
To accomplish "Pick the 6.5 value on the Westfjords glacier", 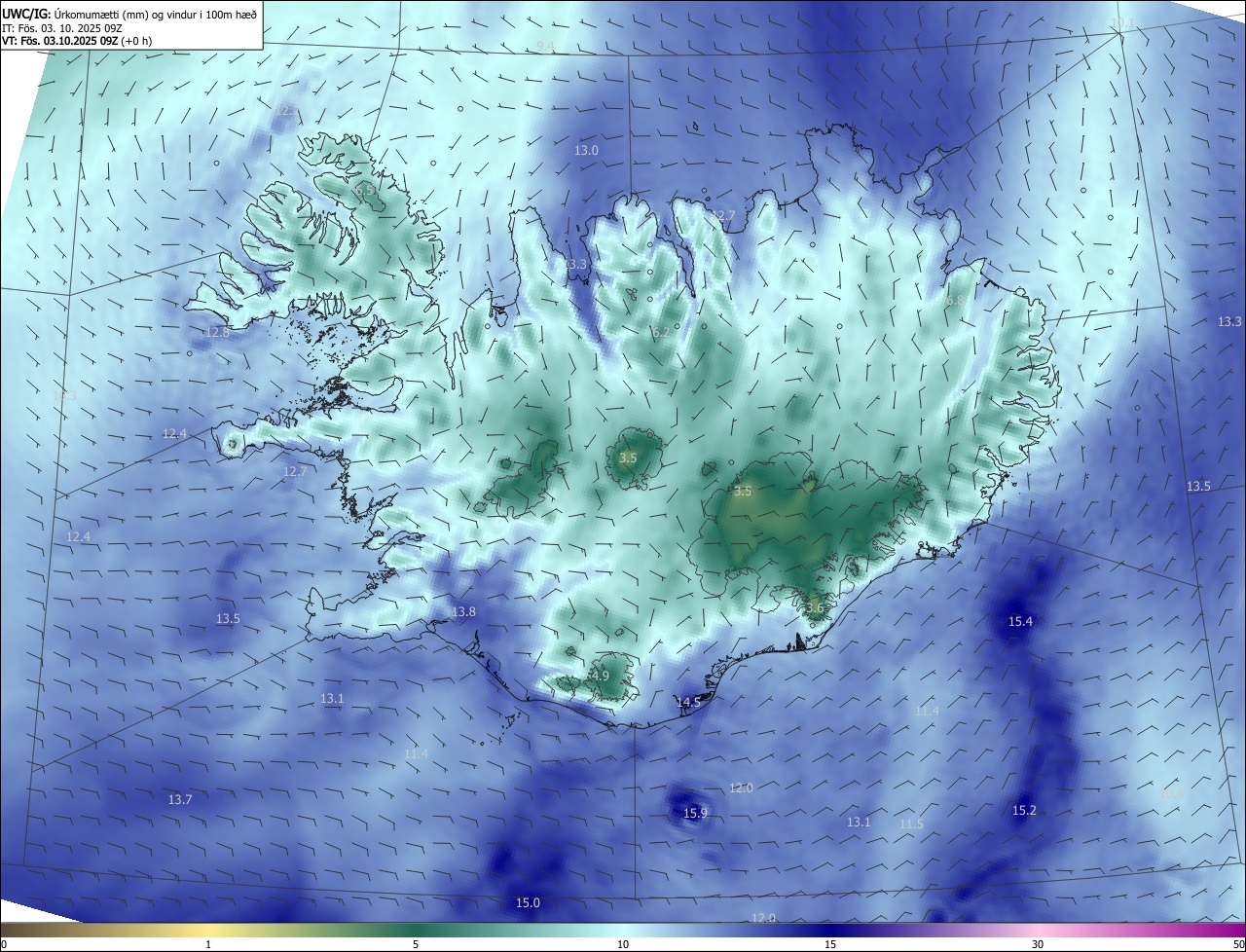I will [365, 191].
